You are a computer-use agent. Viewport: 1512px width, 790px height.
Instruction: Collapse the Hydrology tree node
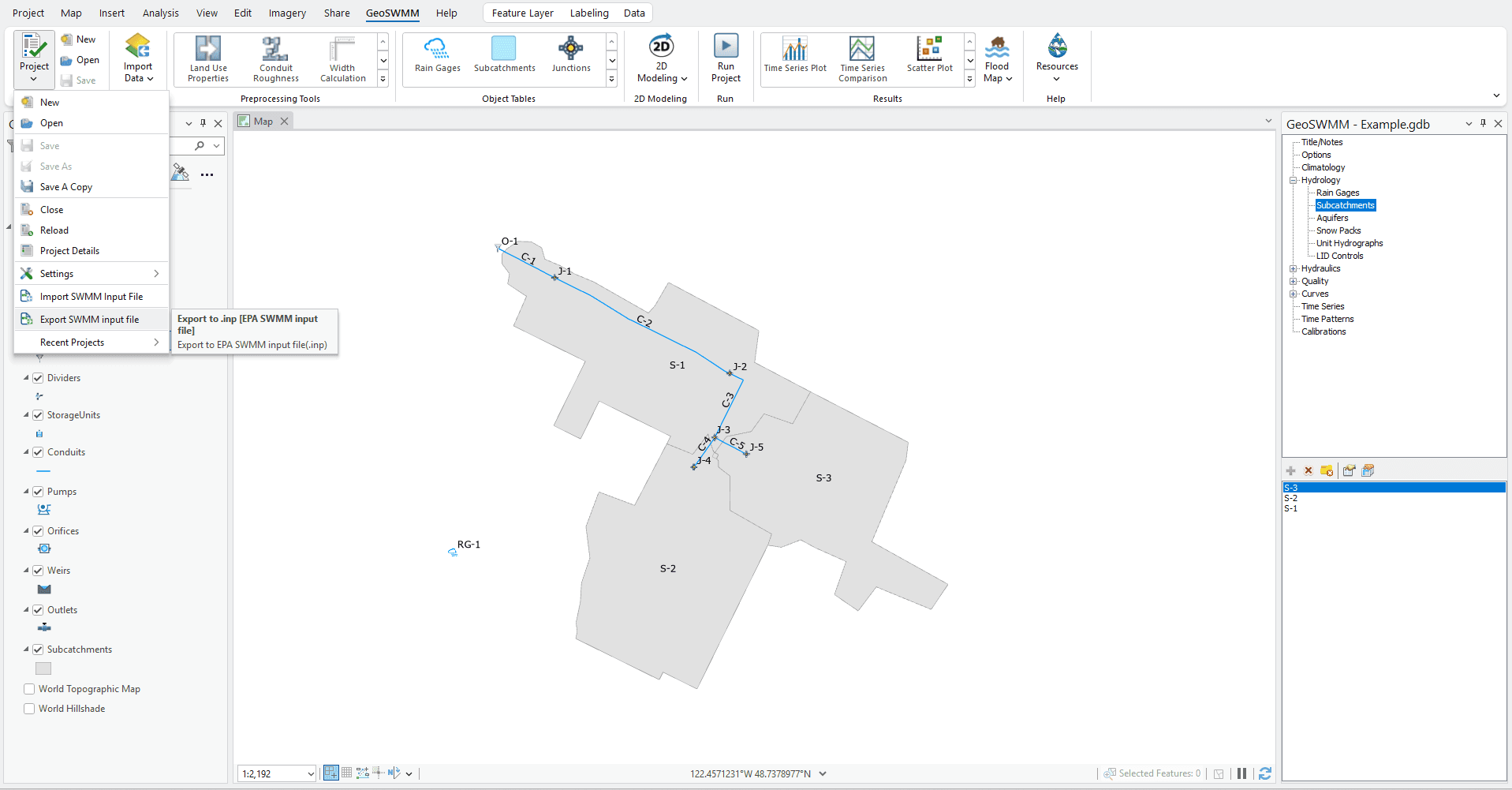[1293, 180]
